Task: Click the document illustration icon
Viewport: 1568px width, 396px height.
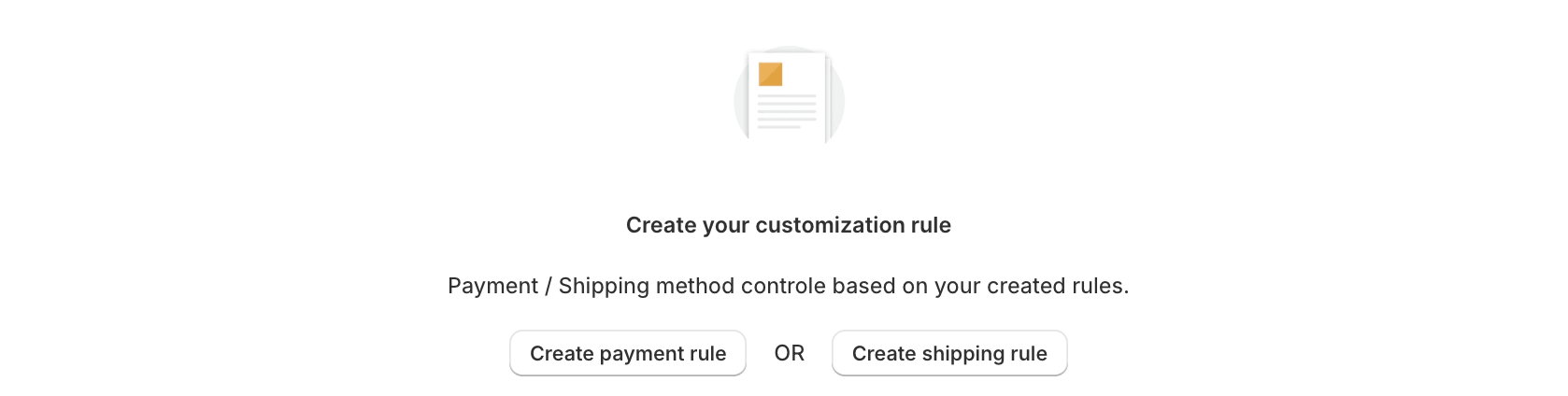Action: tap(790, 97)
